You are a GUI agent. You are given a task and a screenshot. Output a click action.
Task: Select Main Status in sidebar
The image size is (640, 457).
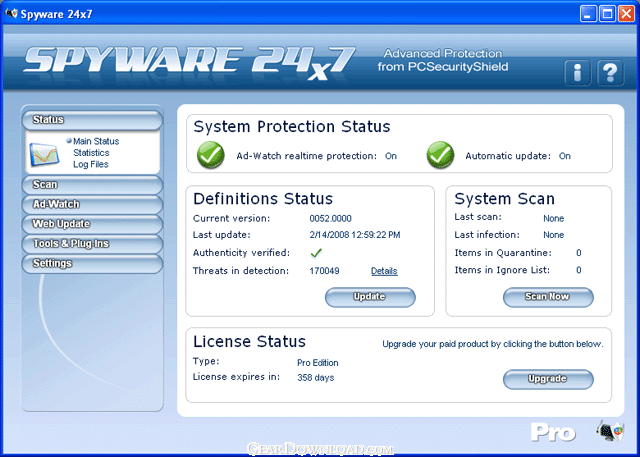(x=96, y=141)
